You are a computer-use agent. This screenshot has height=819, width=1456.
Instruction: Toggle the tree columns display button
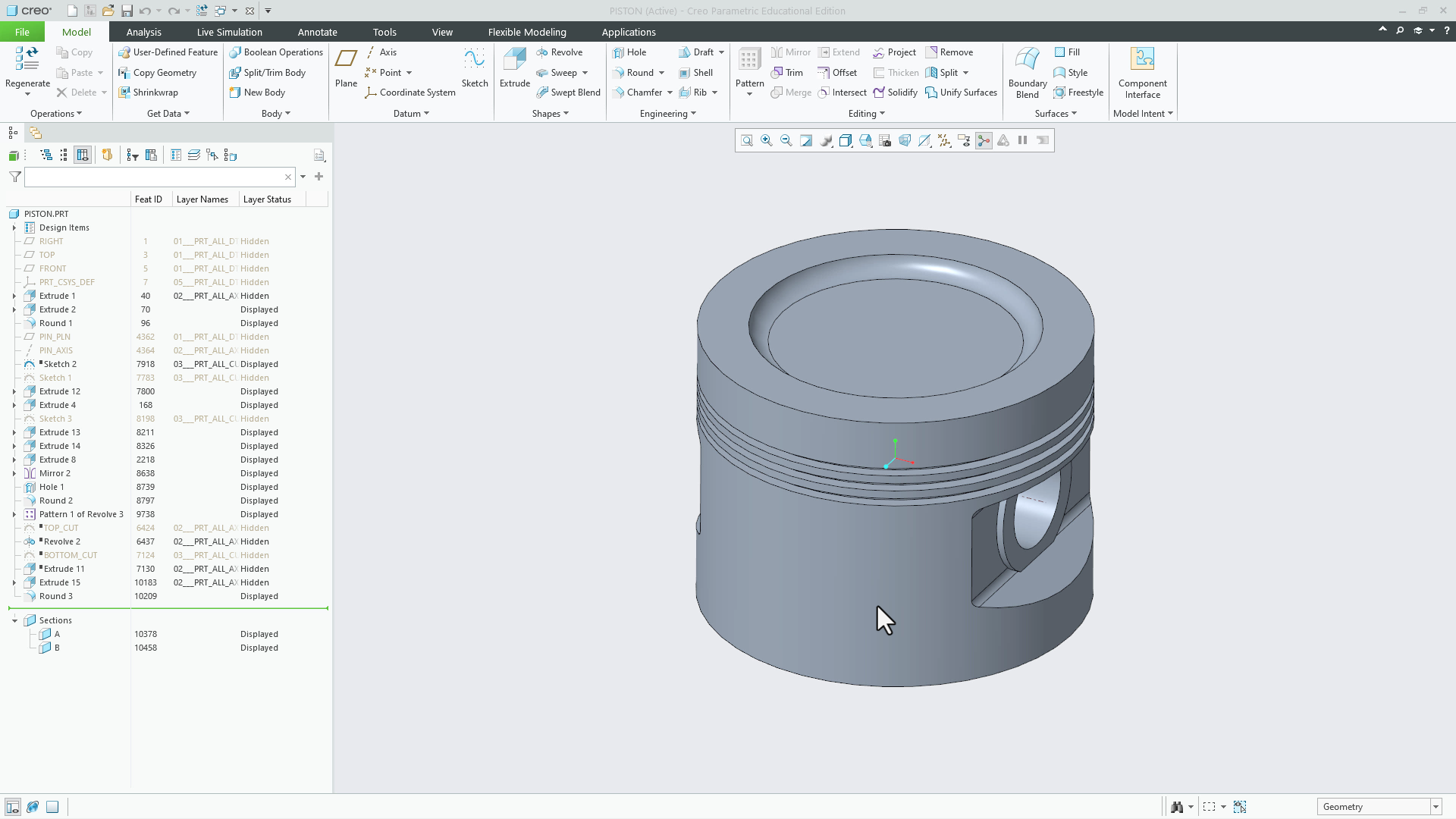[83, 155]
